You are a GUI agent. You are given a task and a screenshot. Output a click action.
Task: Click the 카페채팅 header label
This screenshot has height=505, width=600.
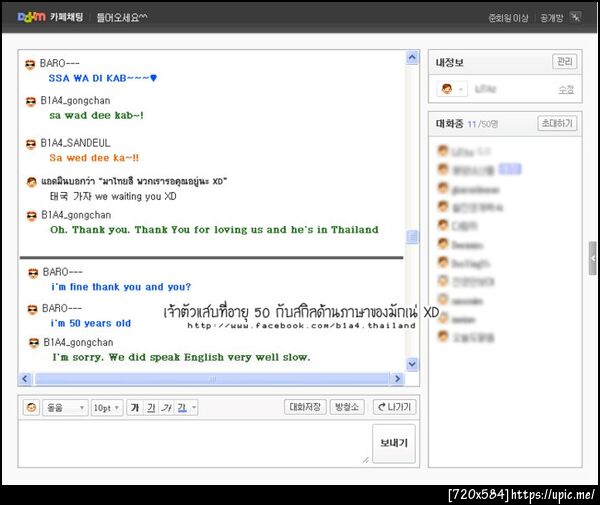point(67,17)
